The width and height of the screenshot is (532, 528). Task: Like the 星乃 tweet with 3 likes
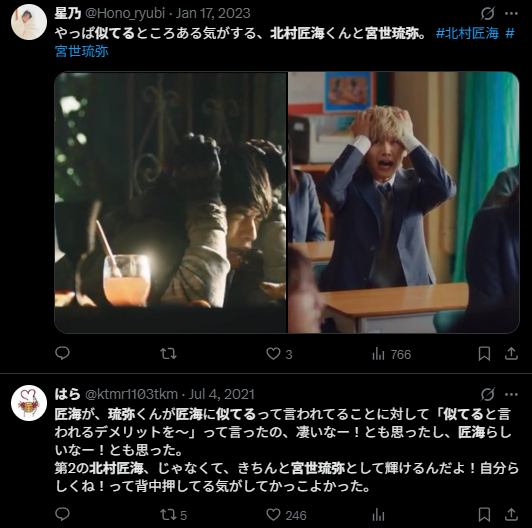[x=279, y=354]
